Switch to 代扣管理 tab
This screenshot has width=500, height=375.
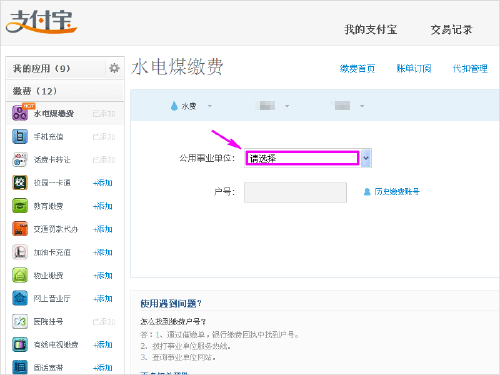point(470,68)
